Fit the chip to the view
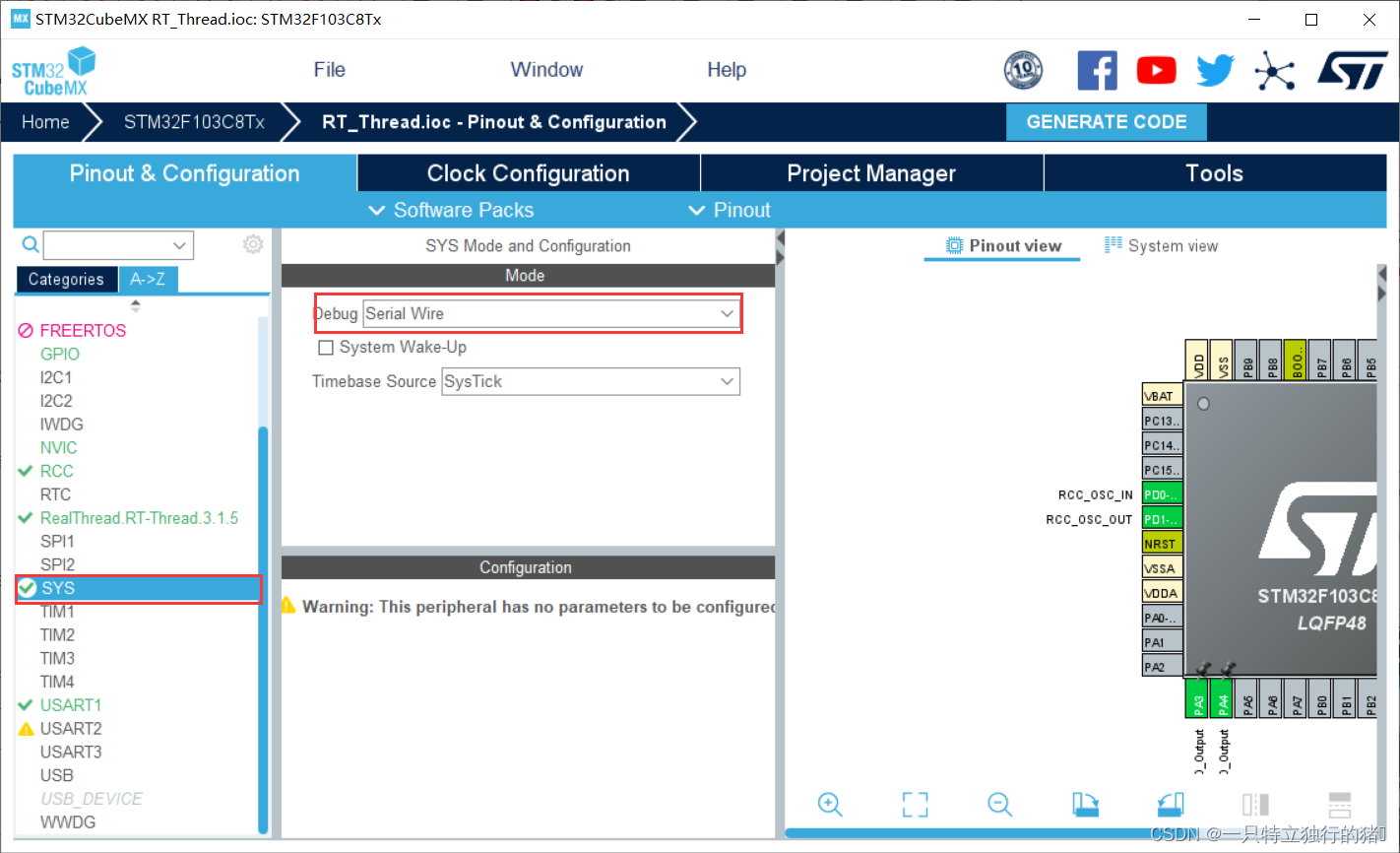 pyautogui.click(x=915, y=805)
